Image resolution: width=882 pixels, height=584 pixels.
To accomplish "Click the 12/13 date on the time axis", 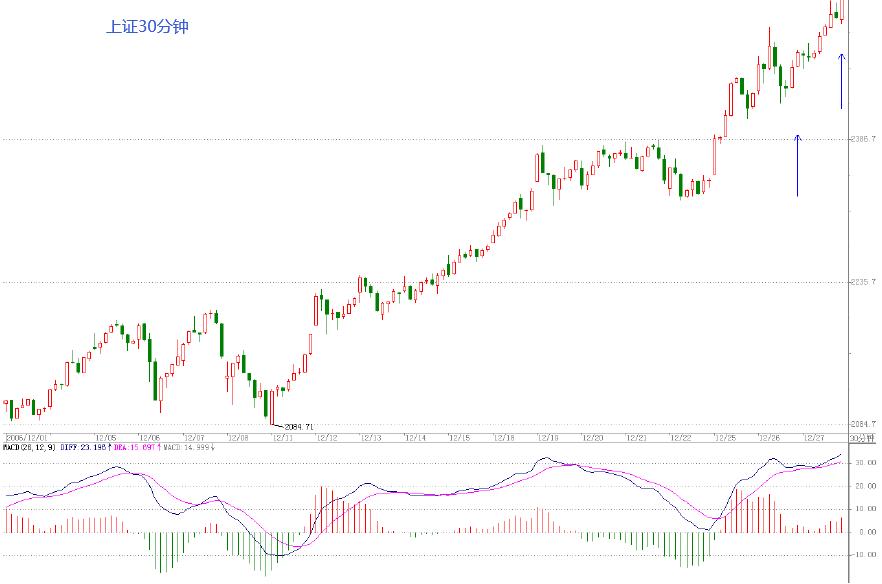I will pos(371,437).
